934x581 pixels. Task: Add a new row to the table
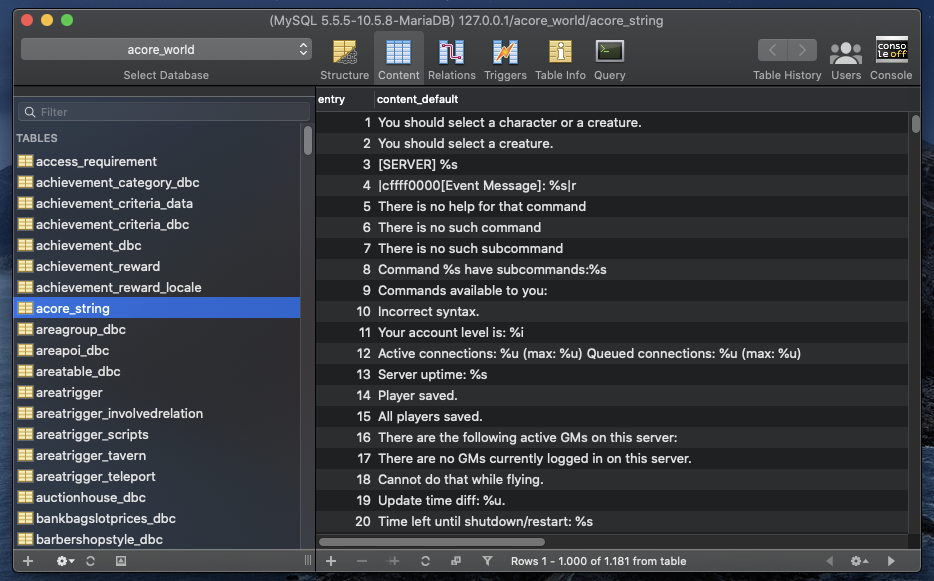click(331, 561)
